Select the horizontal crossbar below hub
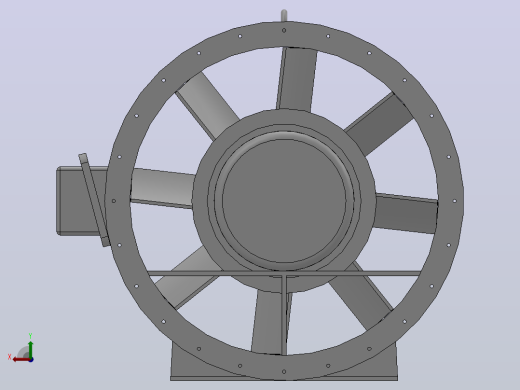This screenshot has height=390, width=520. click(x=284, y=274)
